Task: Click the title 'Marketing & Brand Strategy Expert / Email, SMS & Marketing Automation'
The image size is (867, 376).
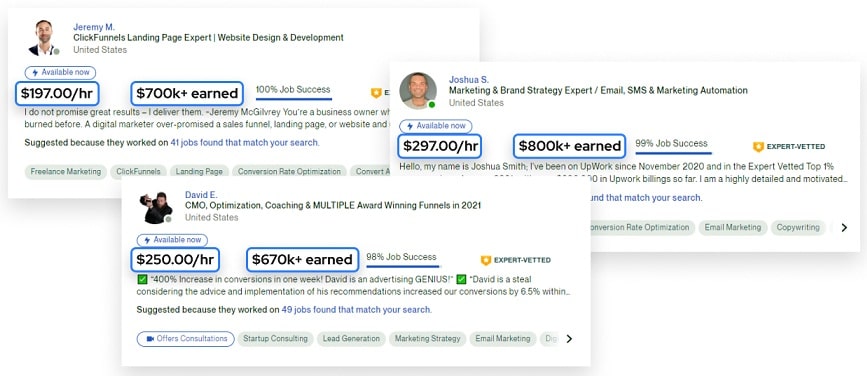Action: point(598,90)
